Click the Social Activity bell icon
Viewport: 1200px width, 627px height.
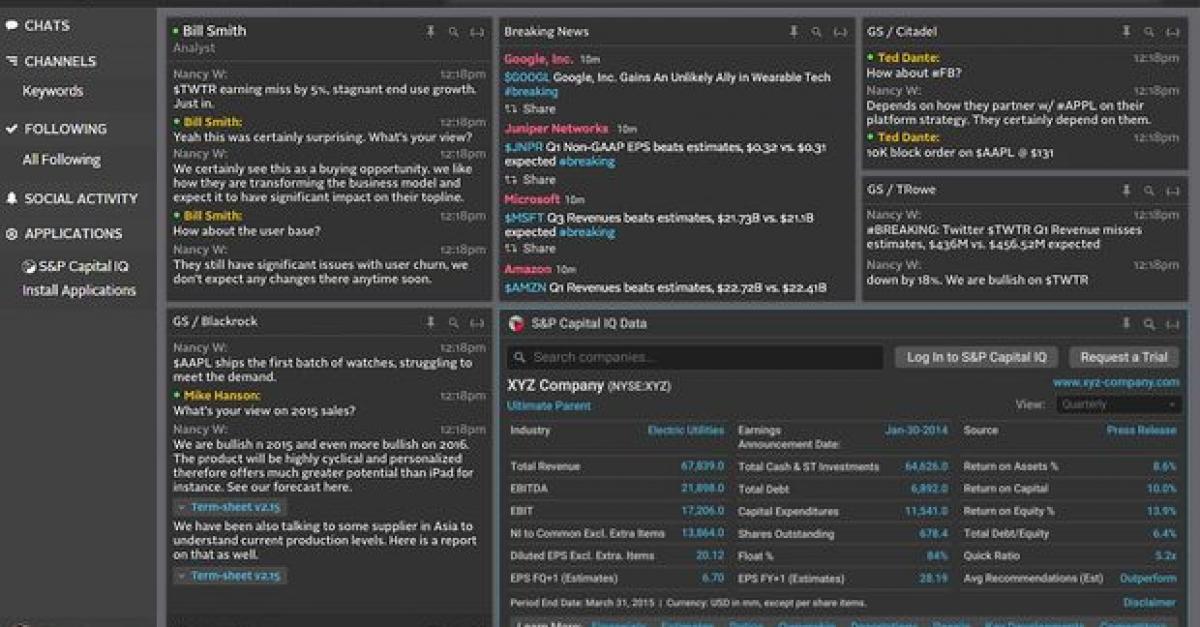click(x=12, y=198)
